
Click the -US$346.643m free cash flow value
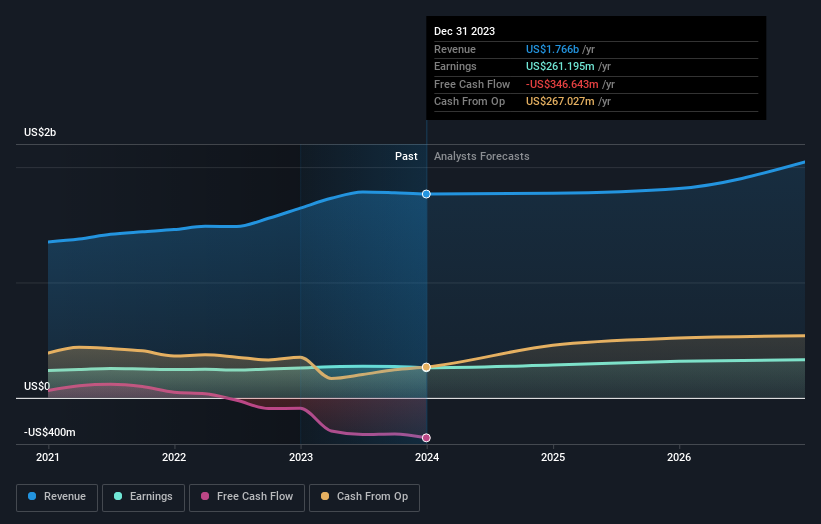click(x=562, y=84)
